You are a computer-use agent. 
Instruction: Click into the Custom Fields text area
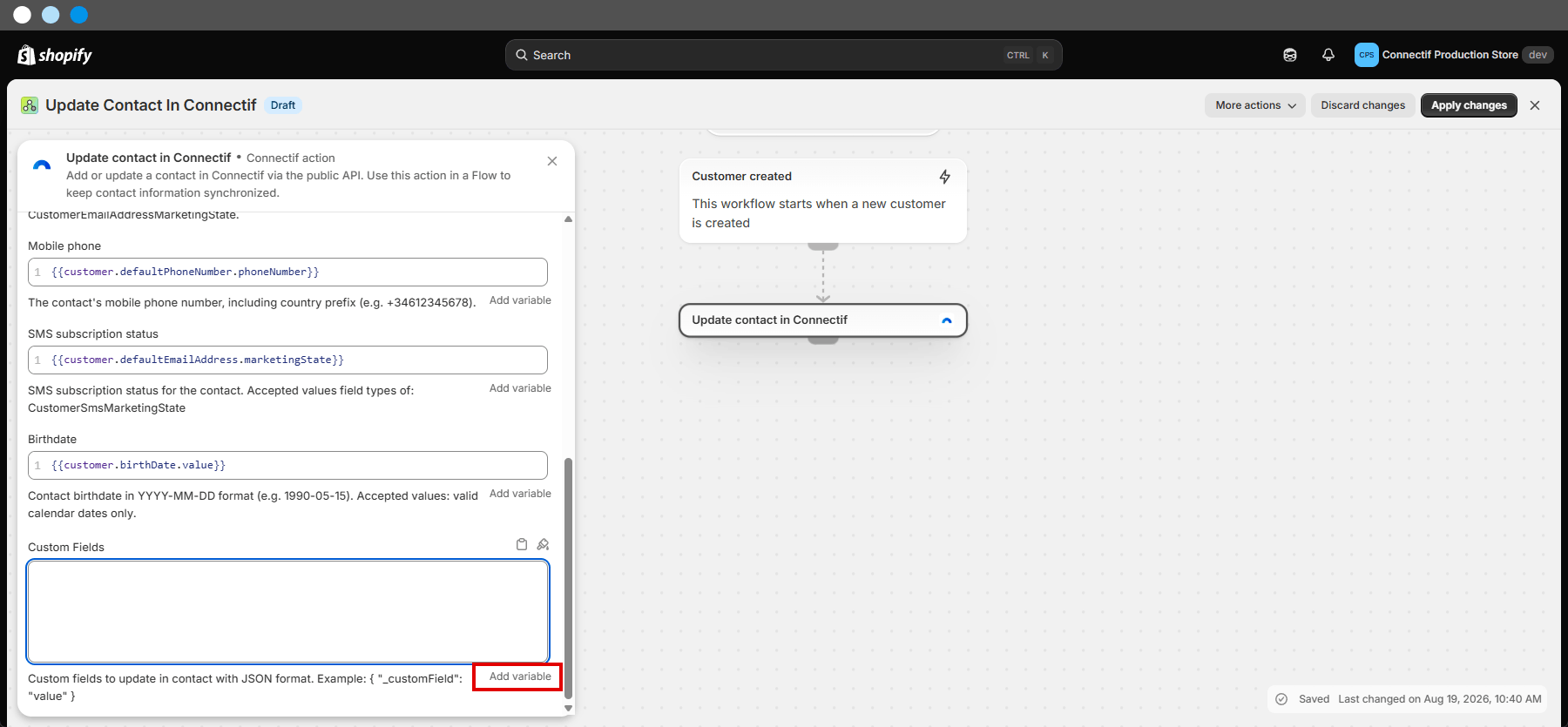(287, 611)
